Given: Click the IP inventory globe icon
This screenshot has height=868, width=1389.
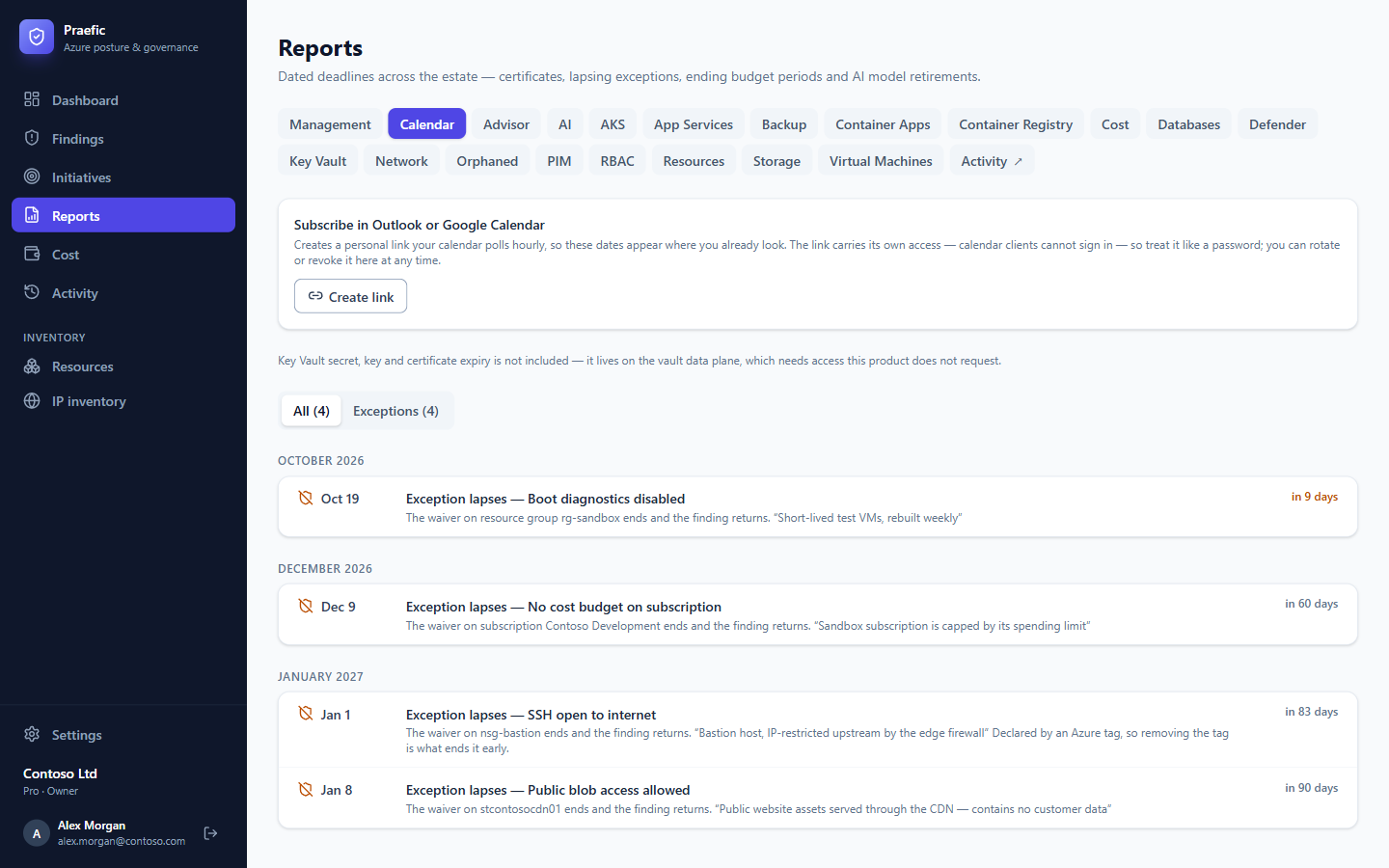Looking at the screenshot, I should (x=32, y=401).
